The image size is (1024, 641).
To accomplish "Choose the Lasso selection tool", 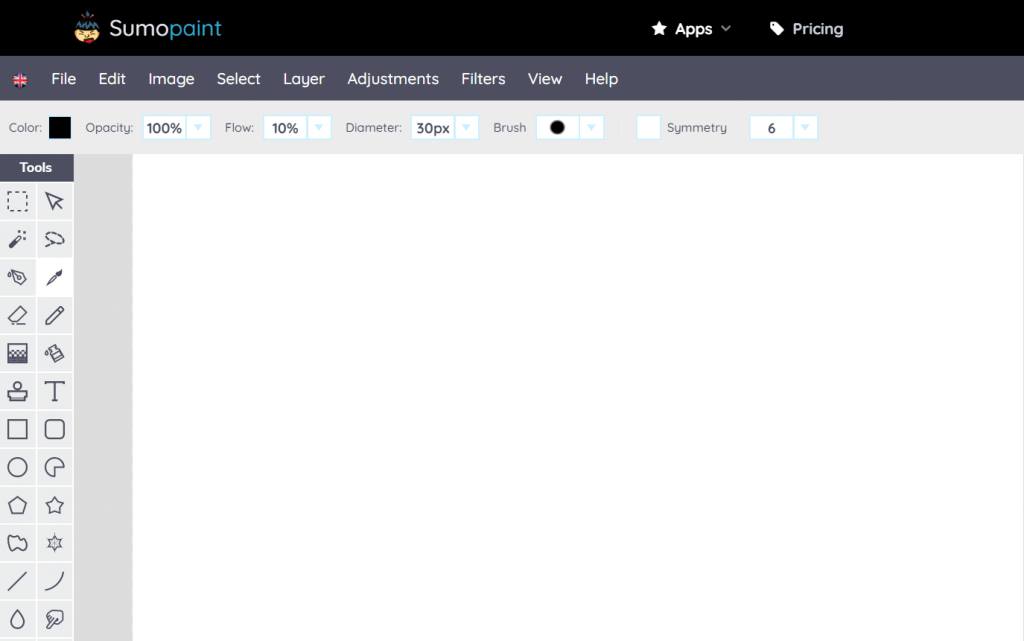I will click(x=55, y=240).
